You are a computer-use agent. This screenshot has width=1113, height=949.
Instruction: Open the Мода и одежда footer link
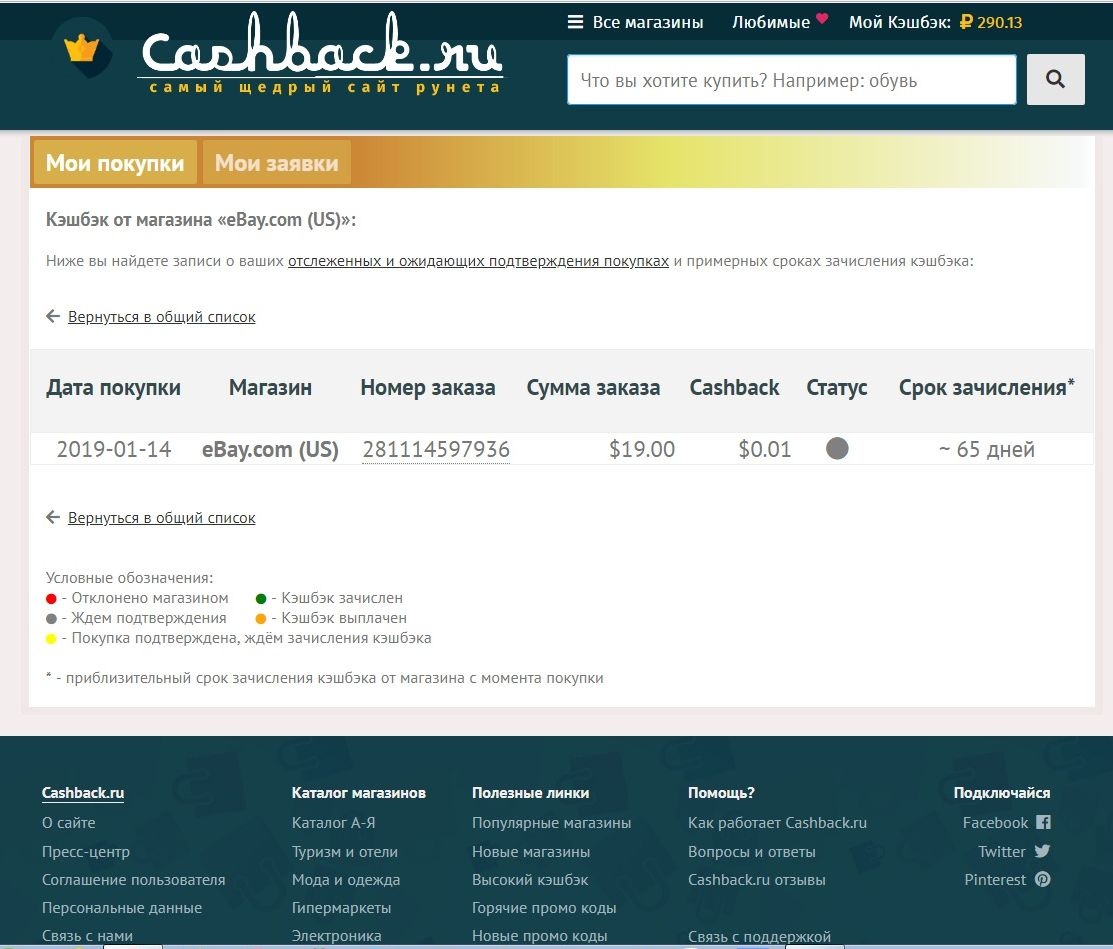click(x=346, y=879)
